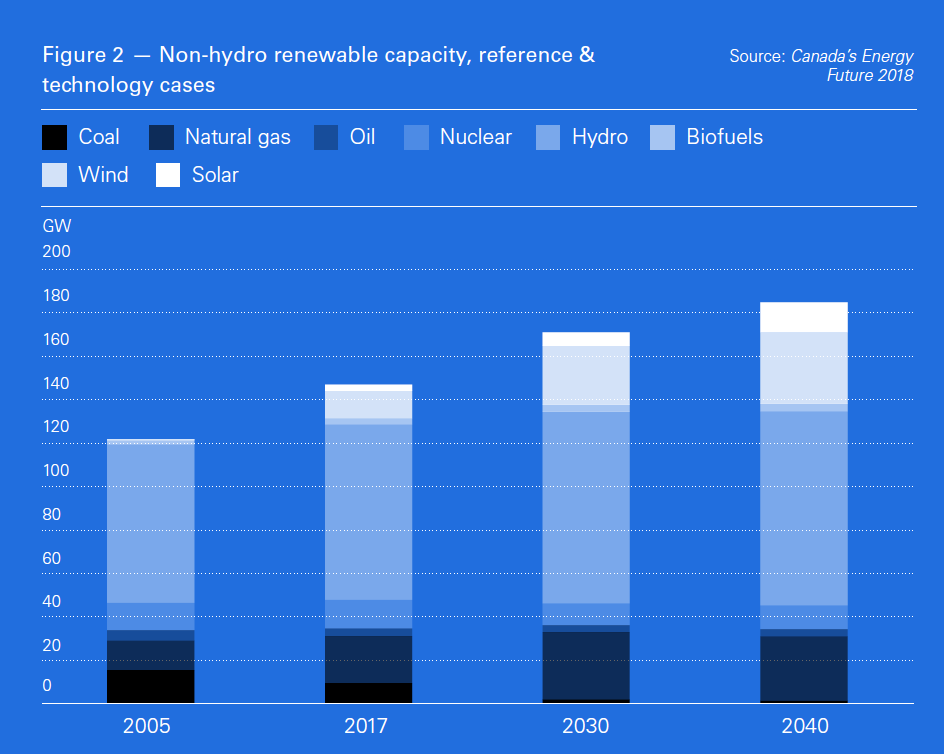The height and width of the screenshot is (754, 944).
Task: Toggle the Nuclear legend swatch
Action: (x=416, y=137)
